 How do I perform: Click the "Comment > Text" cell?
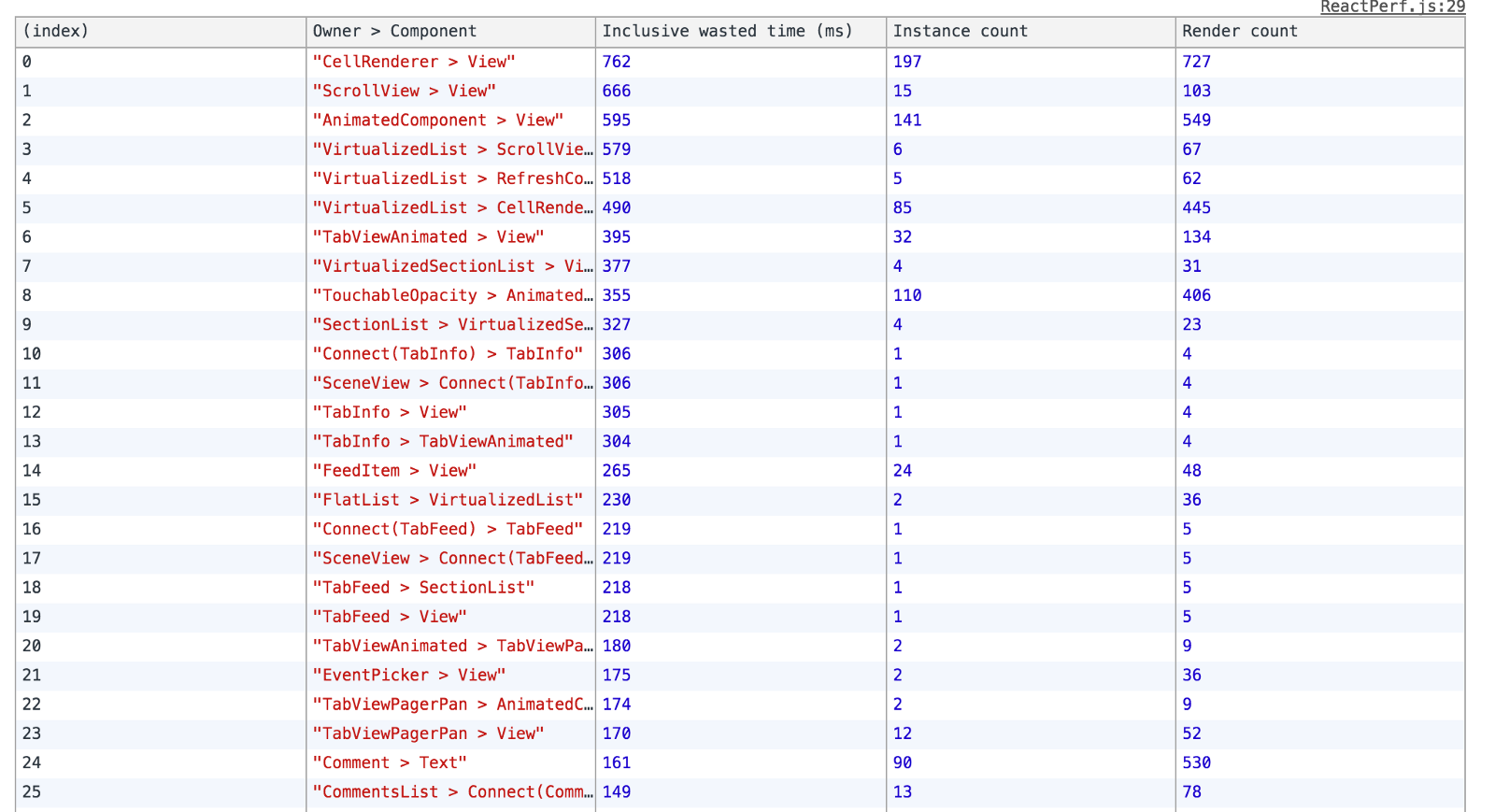390,762
